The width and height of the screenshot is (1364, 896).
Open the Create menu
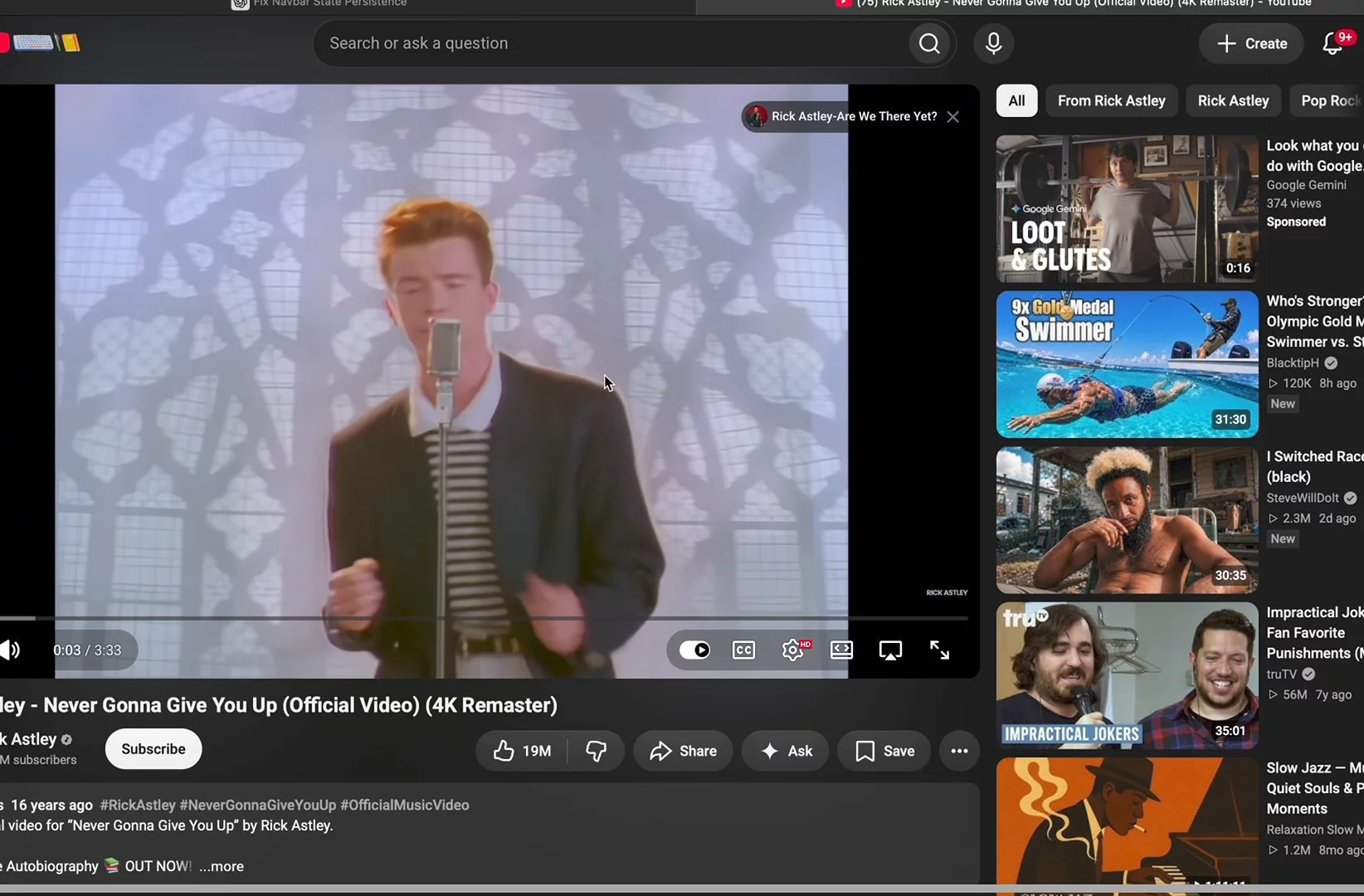[1252, 43]
